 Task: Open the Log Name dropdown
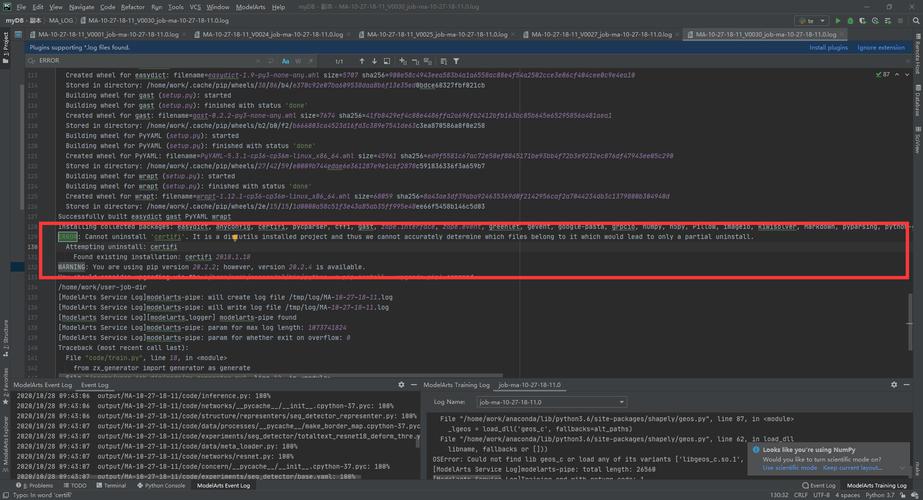(551, 402)
